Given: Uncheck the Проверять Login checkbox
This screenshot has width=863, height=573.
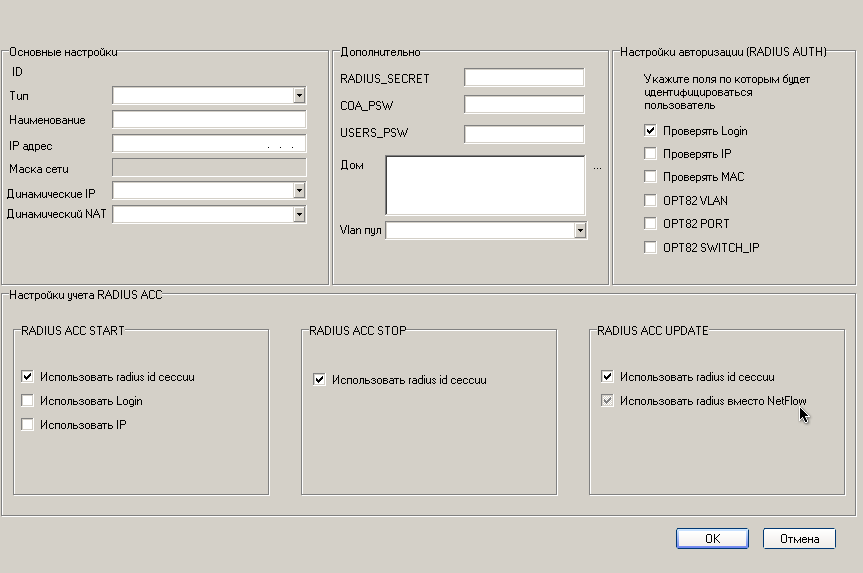Looking at the screenshot, I should tap(650, 130).
